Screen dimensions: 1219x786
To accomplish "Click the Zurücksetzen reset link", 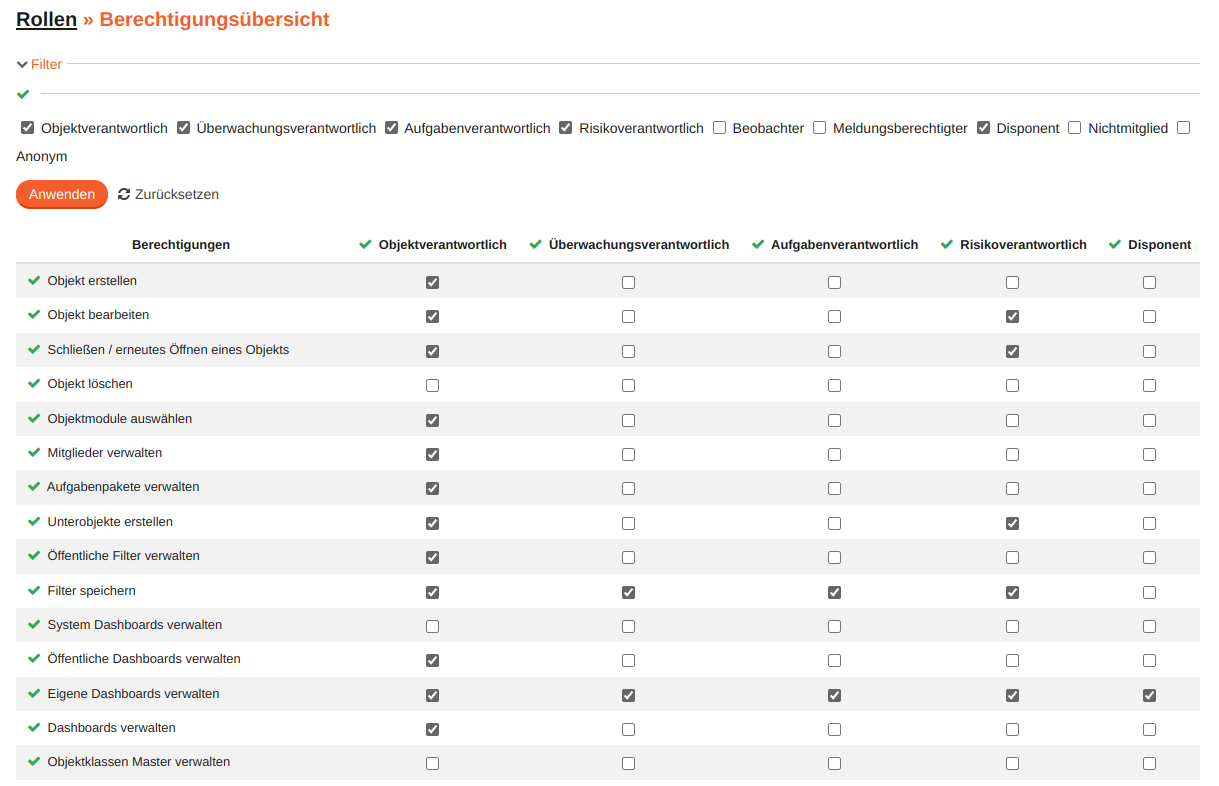I will tap(176, 194).
